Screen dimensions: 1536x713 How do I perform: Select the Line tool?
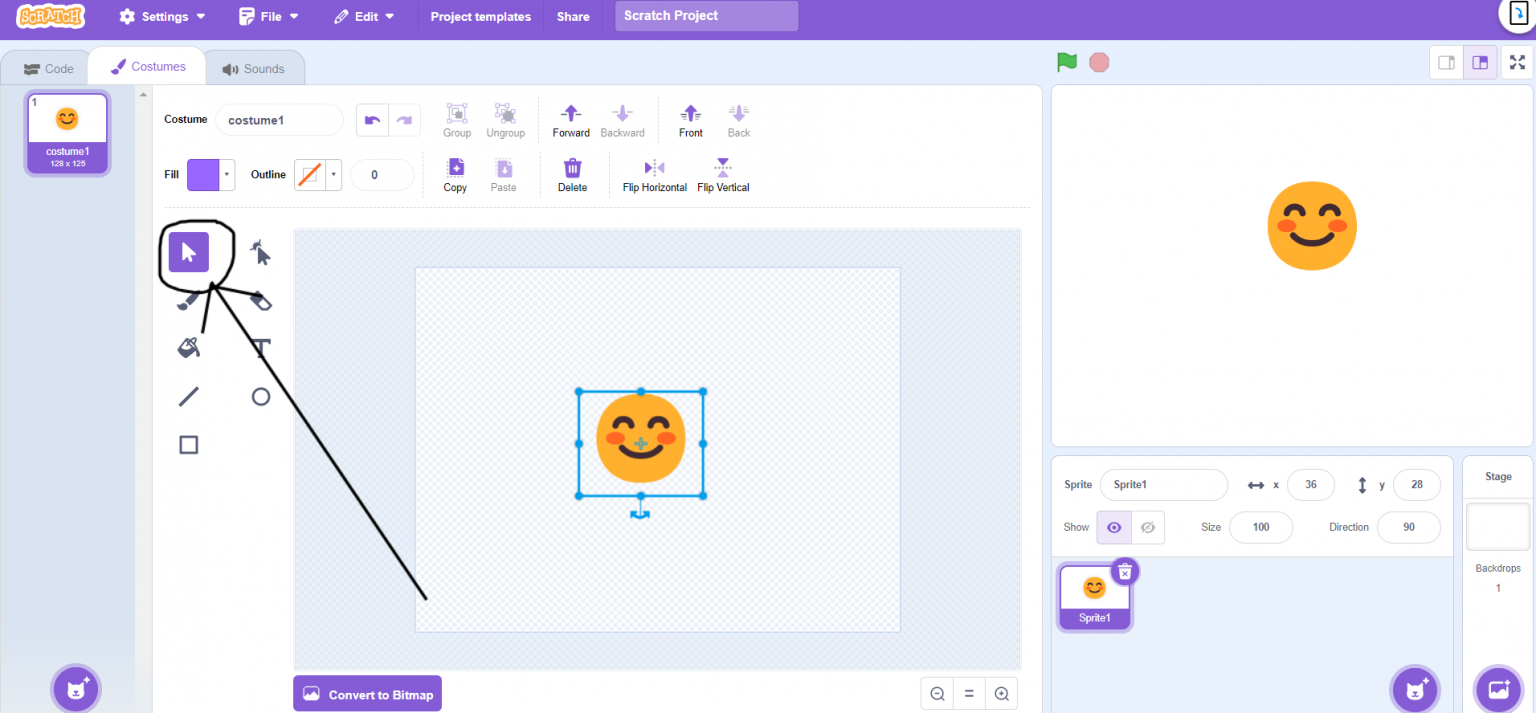(188, 397)
